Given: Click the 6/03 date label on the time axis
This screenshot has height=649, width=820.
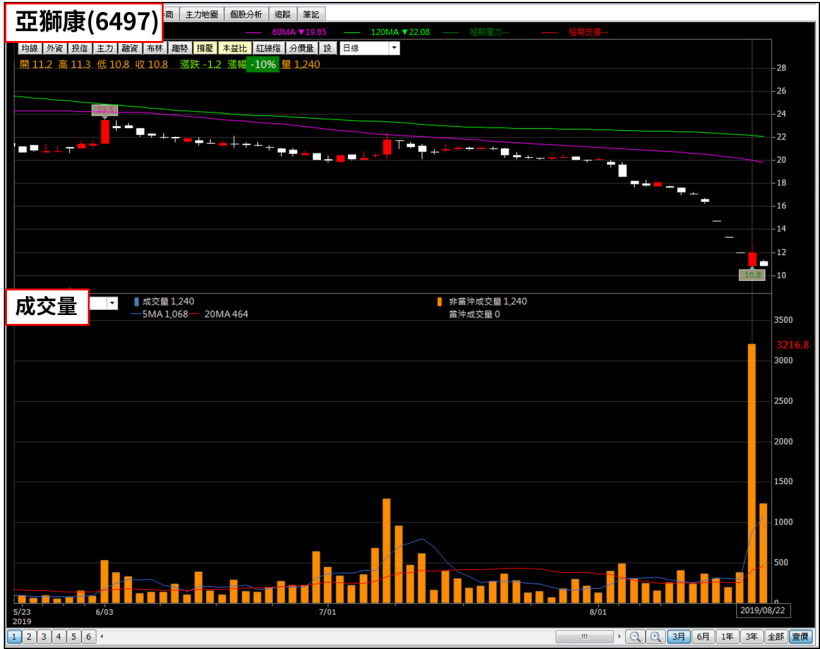Looking at the screenshot, I should (104, 612).
